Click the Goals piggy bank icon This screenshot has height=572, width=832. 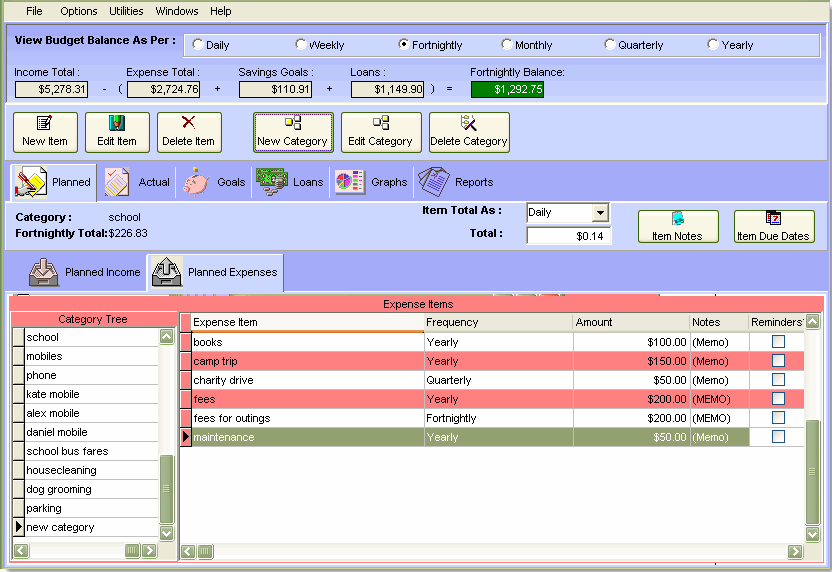point(196,182)
